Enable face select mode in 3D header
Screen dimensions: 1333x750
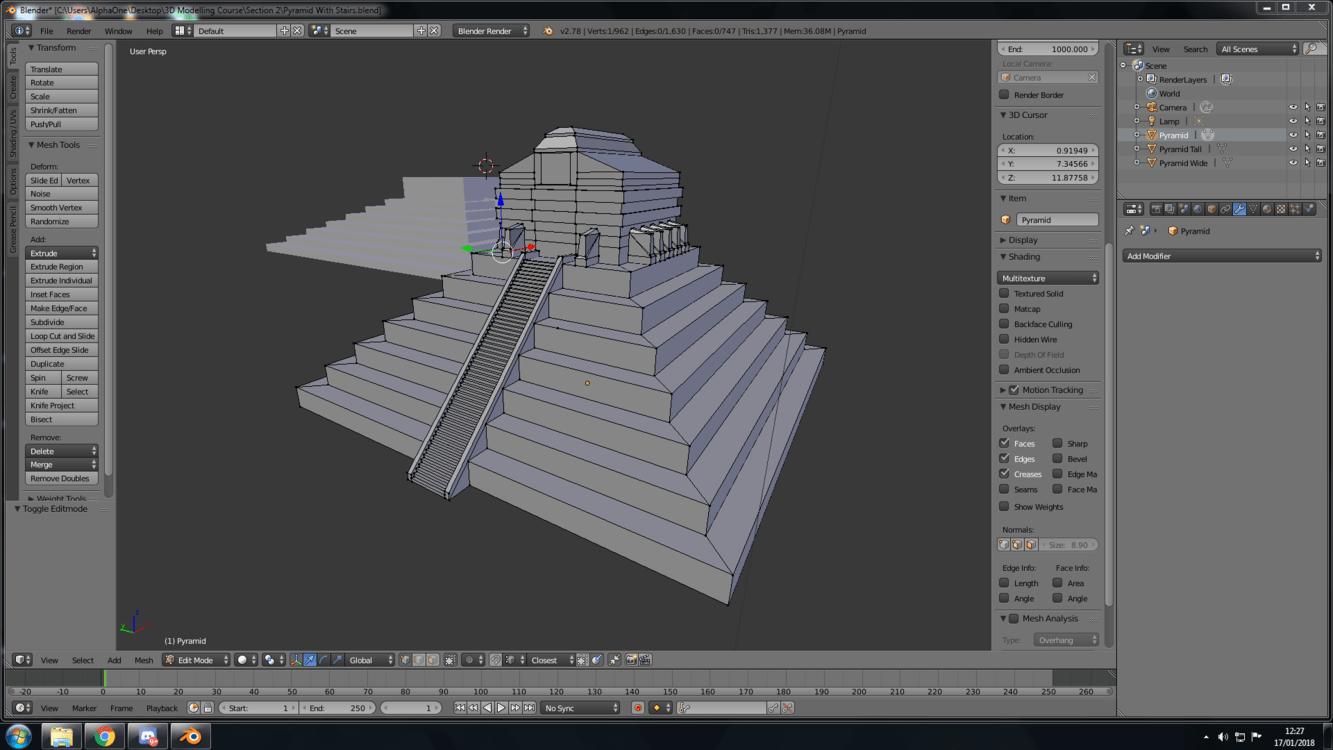pyautogui.click(x=432, y=660)
